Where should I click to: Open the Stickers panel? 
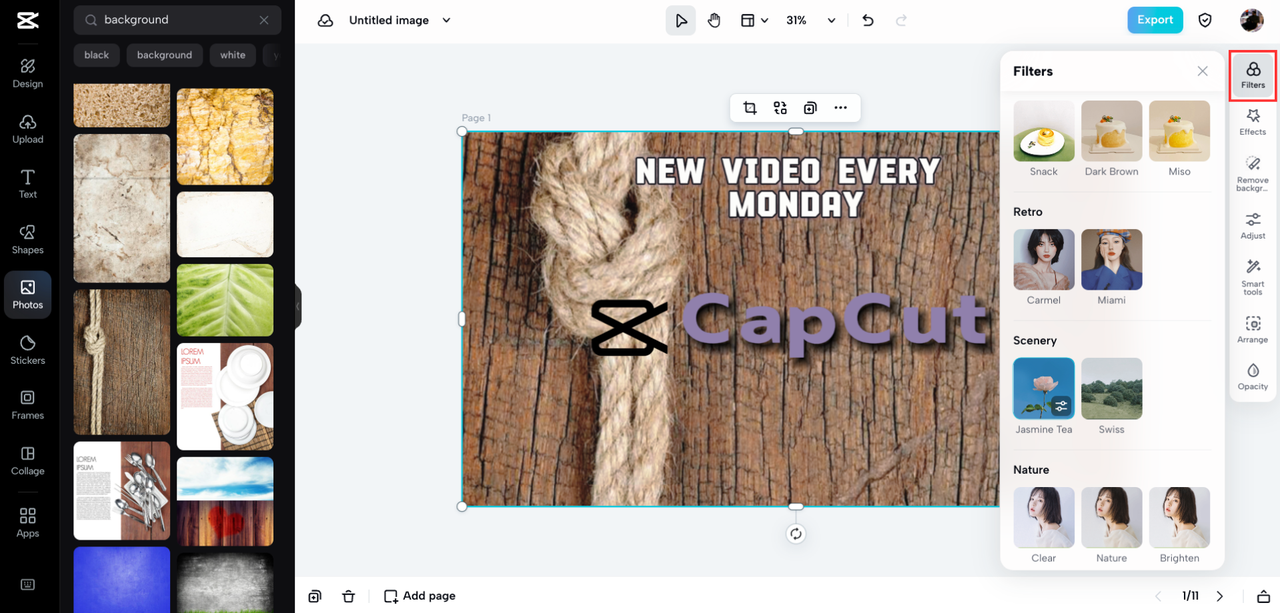click(x=28, y=350)
